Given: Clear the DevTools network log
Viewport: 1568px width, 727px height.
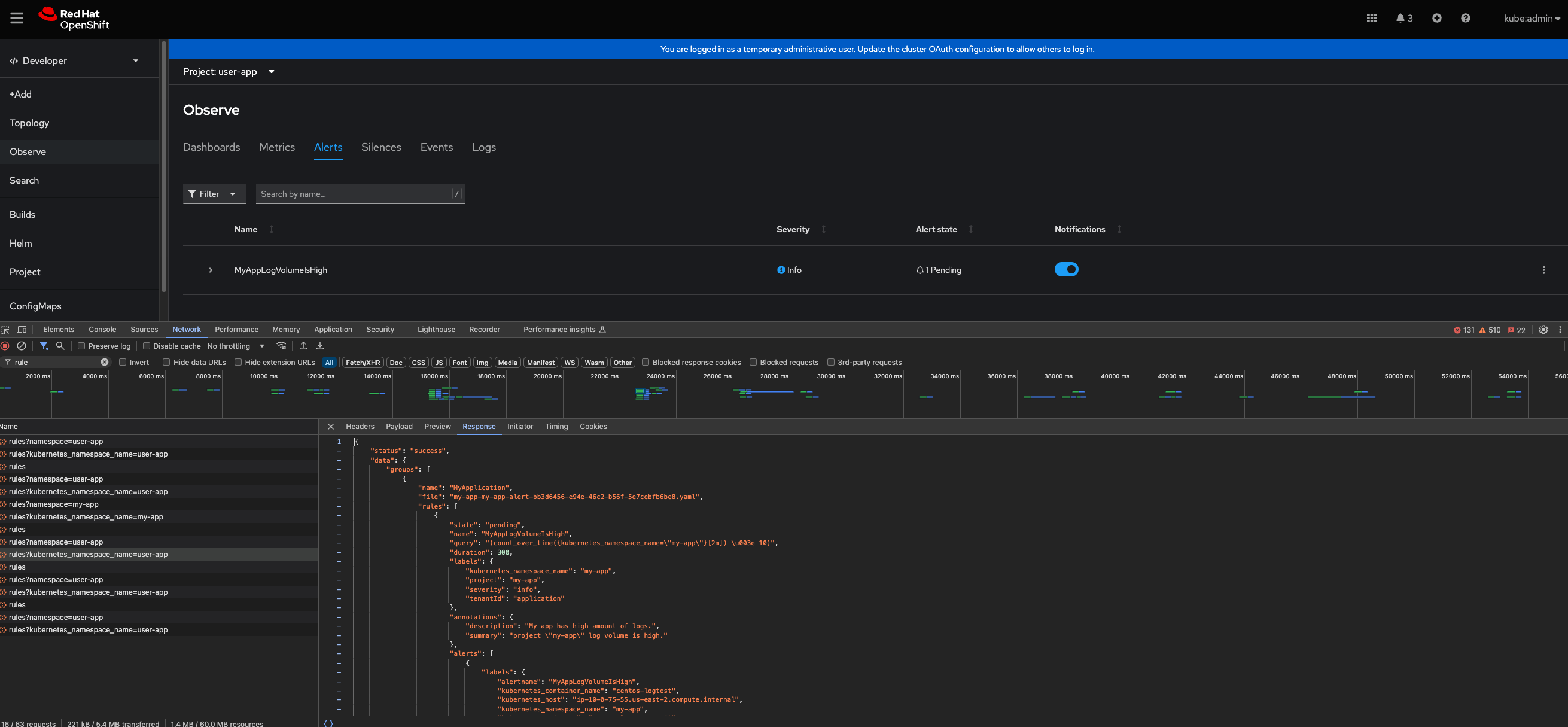Looking at the screenshot, I should (22, 346).
